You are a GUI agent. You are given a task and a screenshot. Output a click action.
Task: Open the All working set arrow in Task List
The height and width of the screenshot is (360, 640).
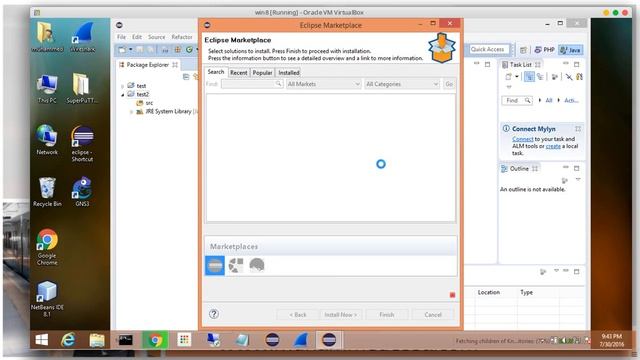tap(540, 100)
